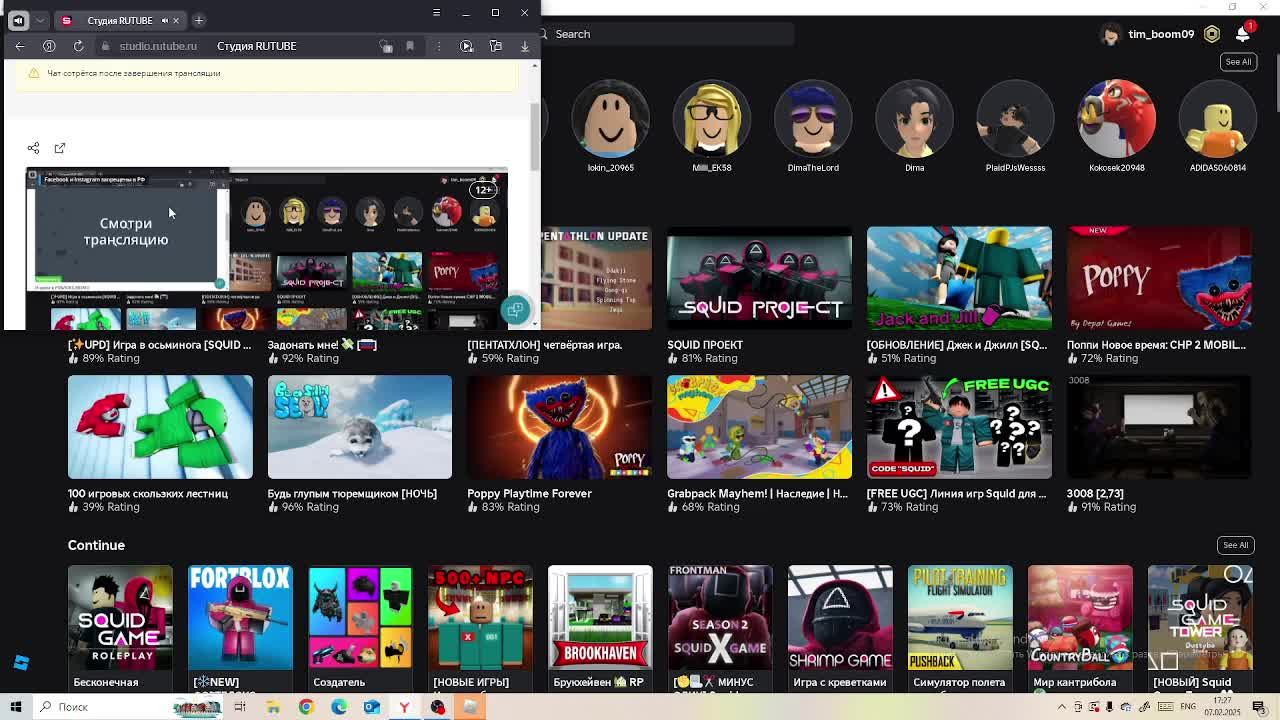Open the browser downloads icon
This screenshot has height=720, width=1280.
[x=524, y=46]
